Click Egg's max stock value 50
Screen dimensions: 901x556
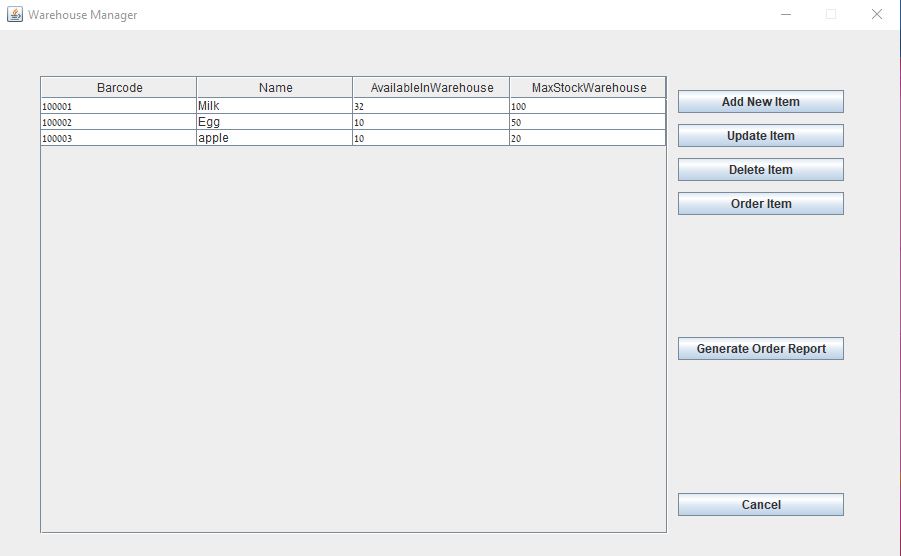pos(588,122)
